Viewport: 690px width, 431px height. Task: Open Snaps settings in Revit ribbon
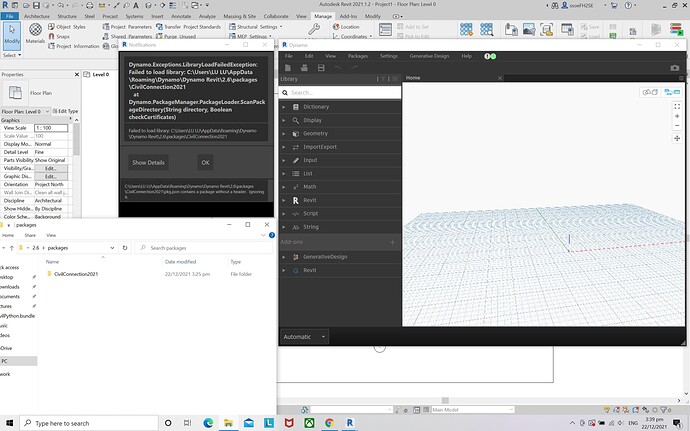[59, 37]
